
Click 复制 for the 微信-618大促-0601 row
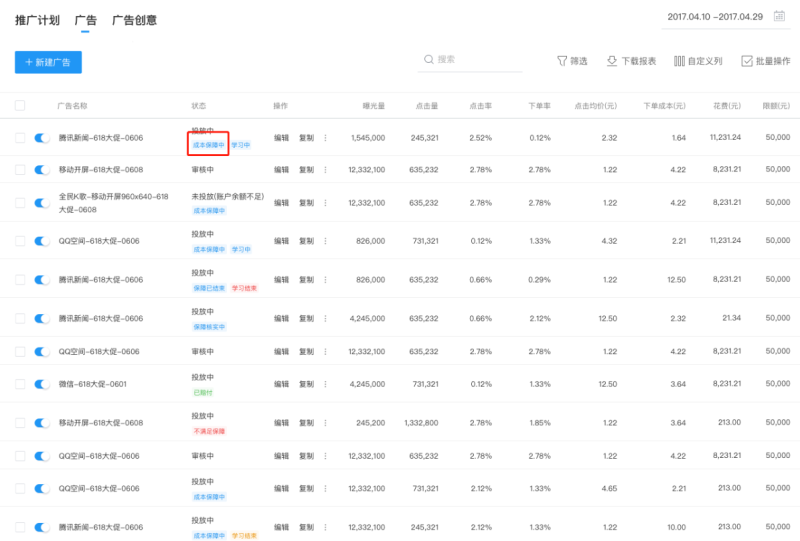pos(306,384)
